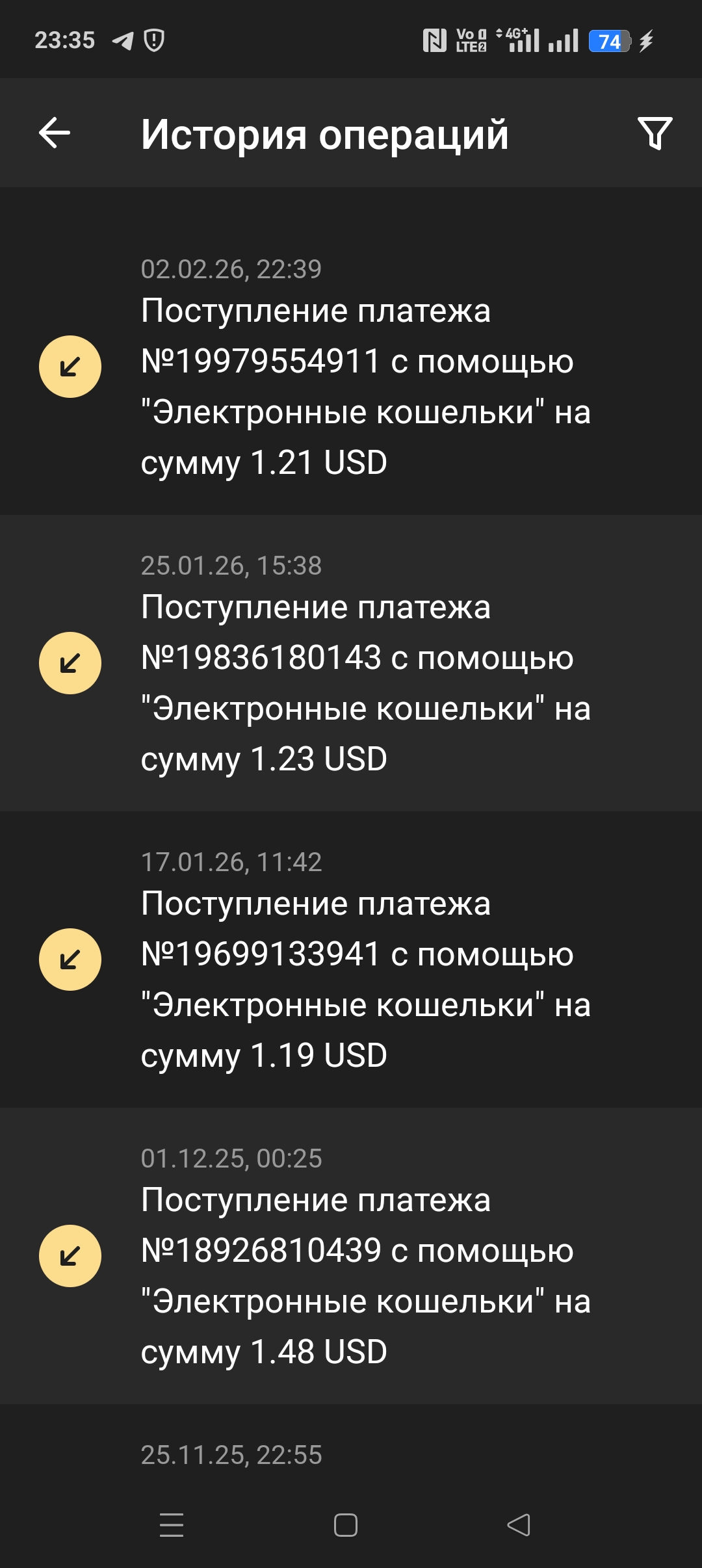
Task: Tap incoming arrow icon for payment №19979554911
Action: (x=70, y=367)
